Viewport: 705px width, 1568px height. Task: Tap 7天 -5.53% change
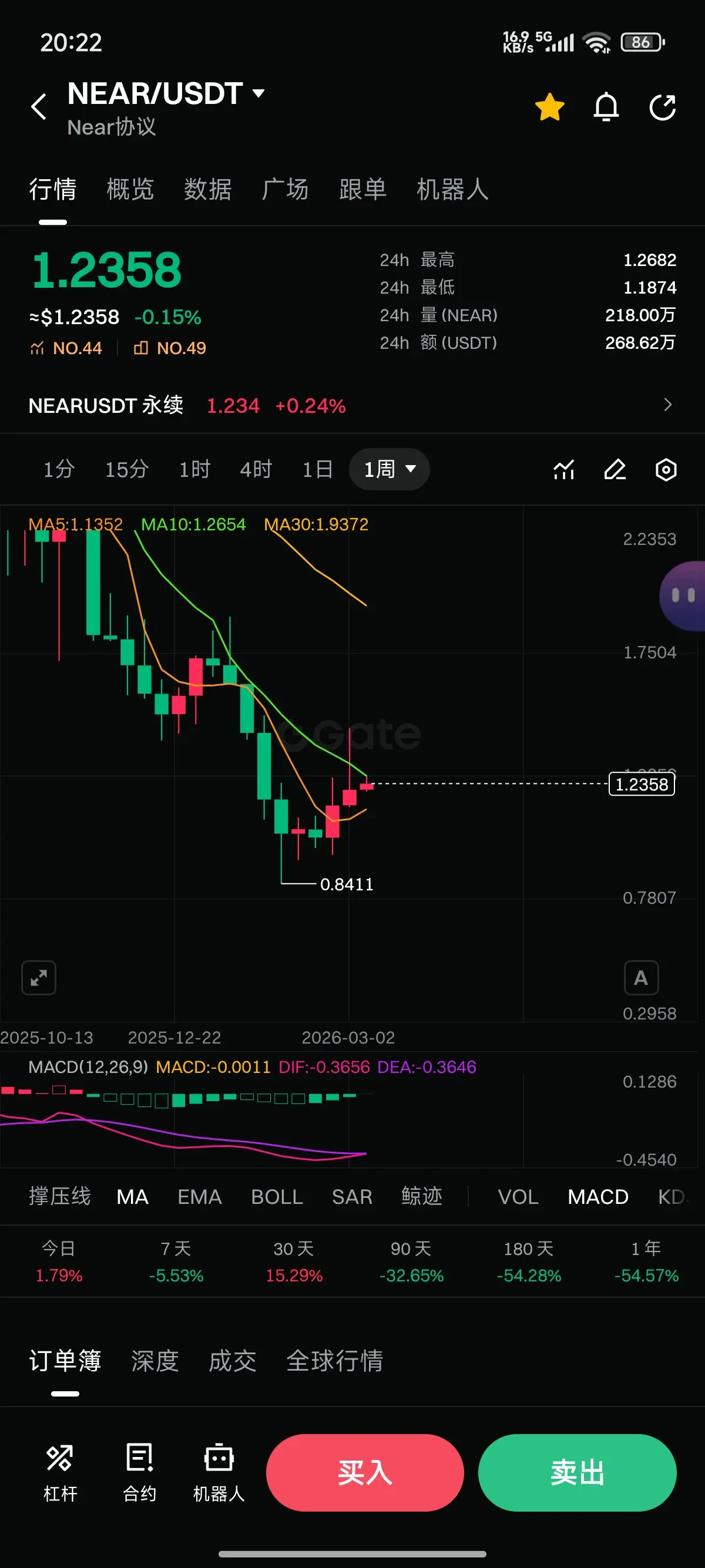pos(176,1262)
